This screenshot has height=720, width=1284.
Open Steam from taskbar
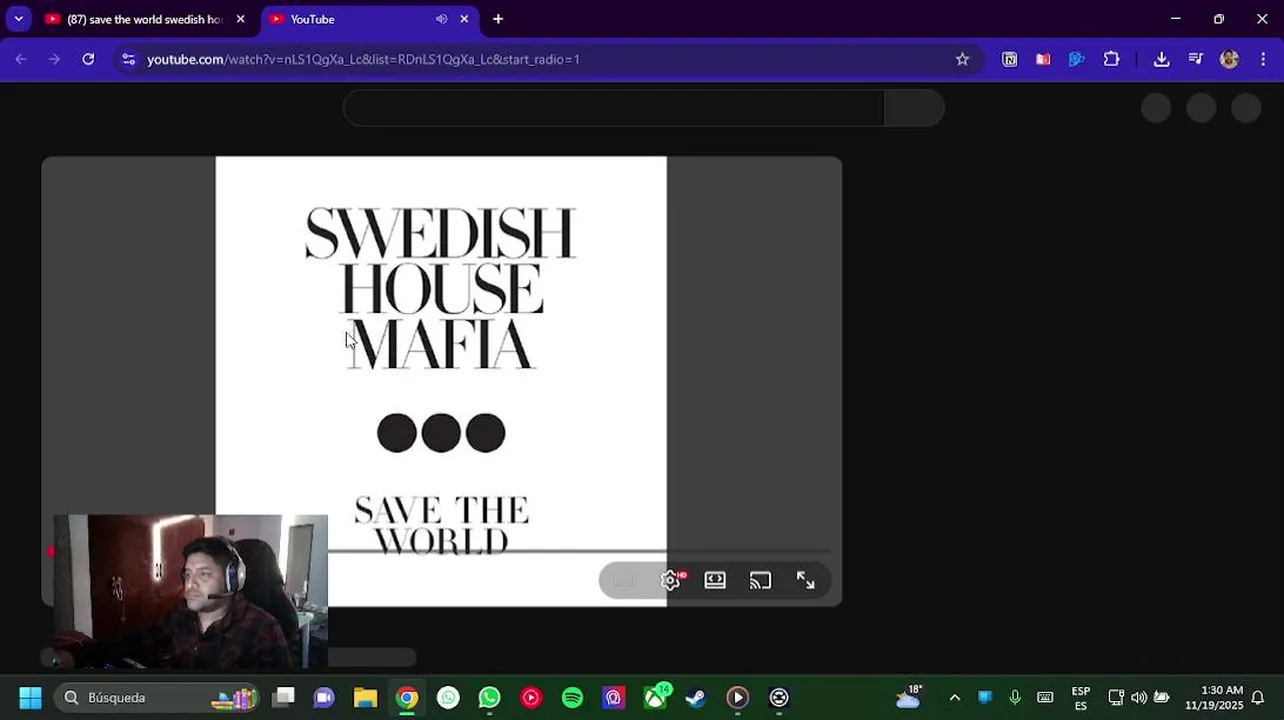point(695,697)
